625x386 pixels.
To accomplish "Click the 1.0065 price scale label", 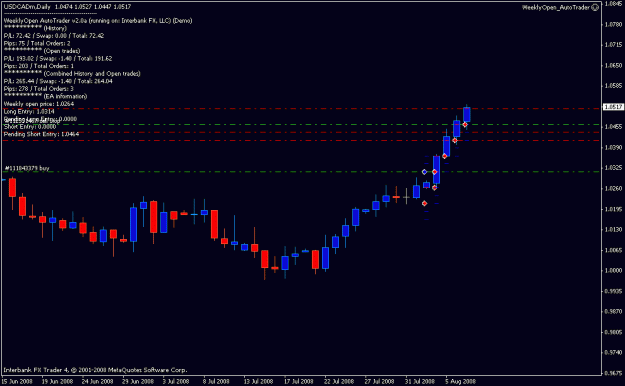I will click(x=614, y=250).
